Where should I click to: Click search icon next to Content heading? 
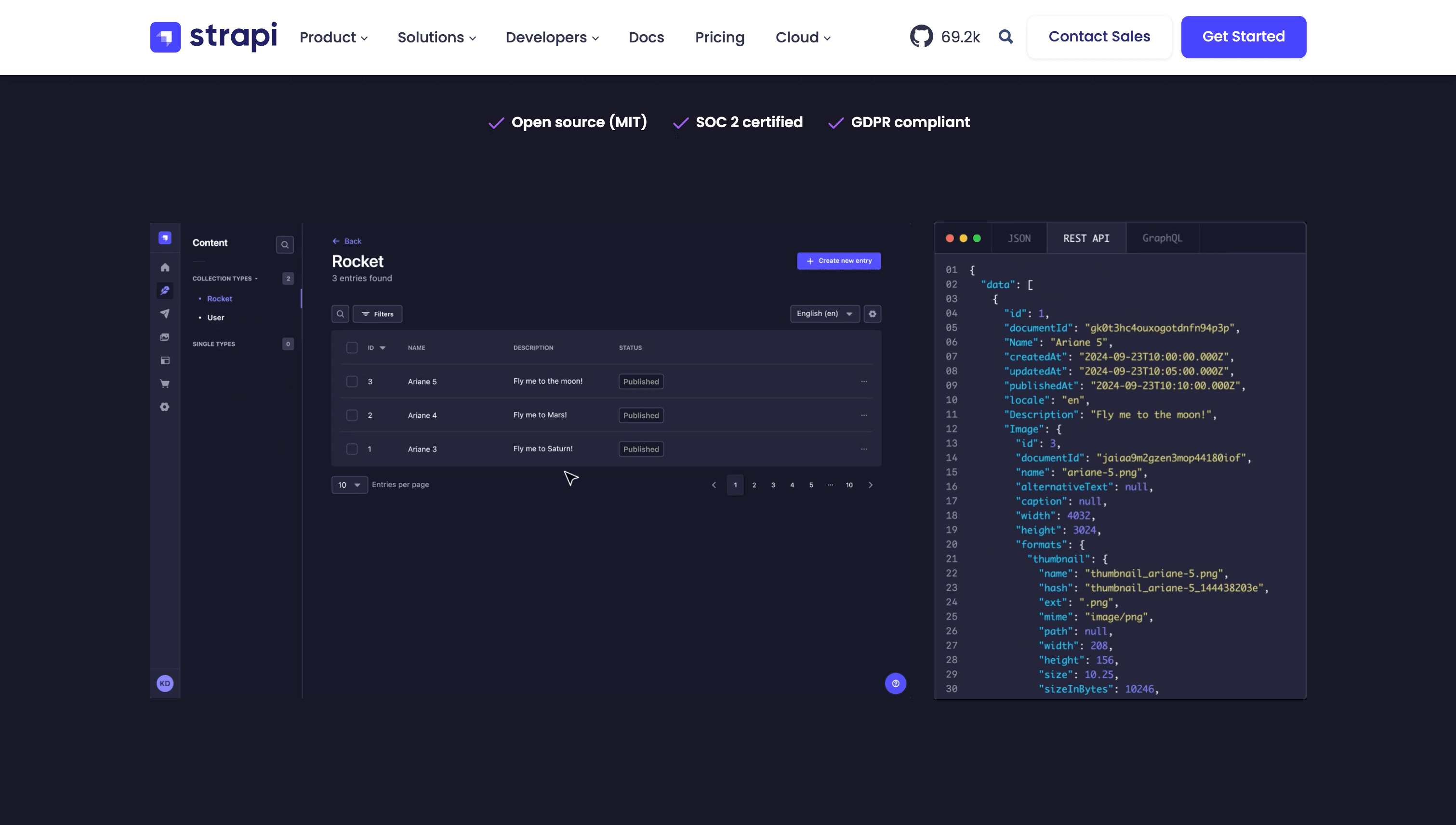pyautogui.click(x=285, y=245)
